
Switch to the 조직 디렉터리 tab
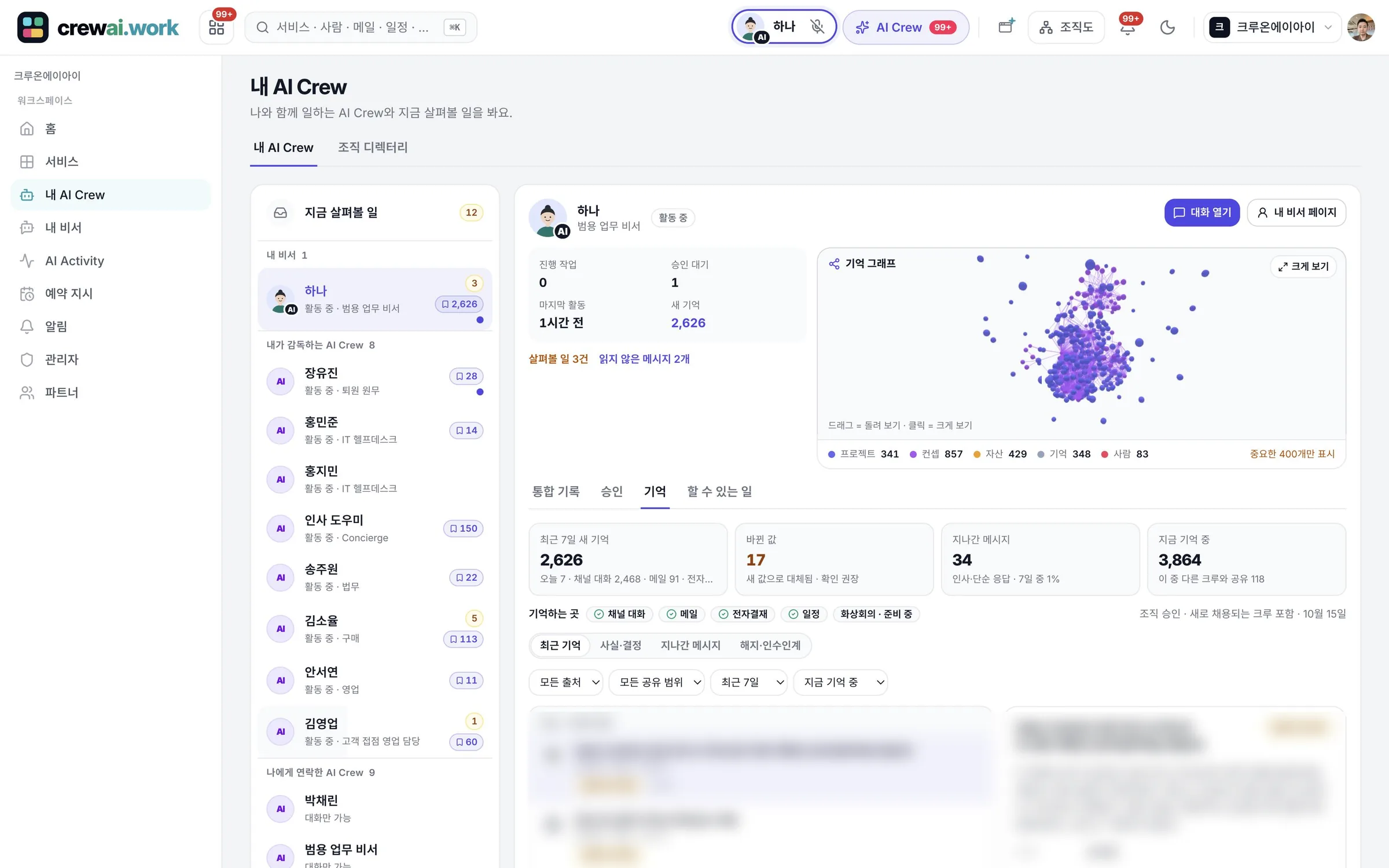pos(373,148)
